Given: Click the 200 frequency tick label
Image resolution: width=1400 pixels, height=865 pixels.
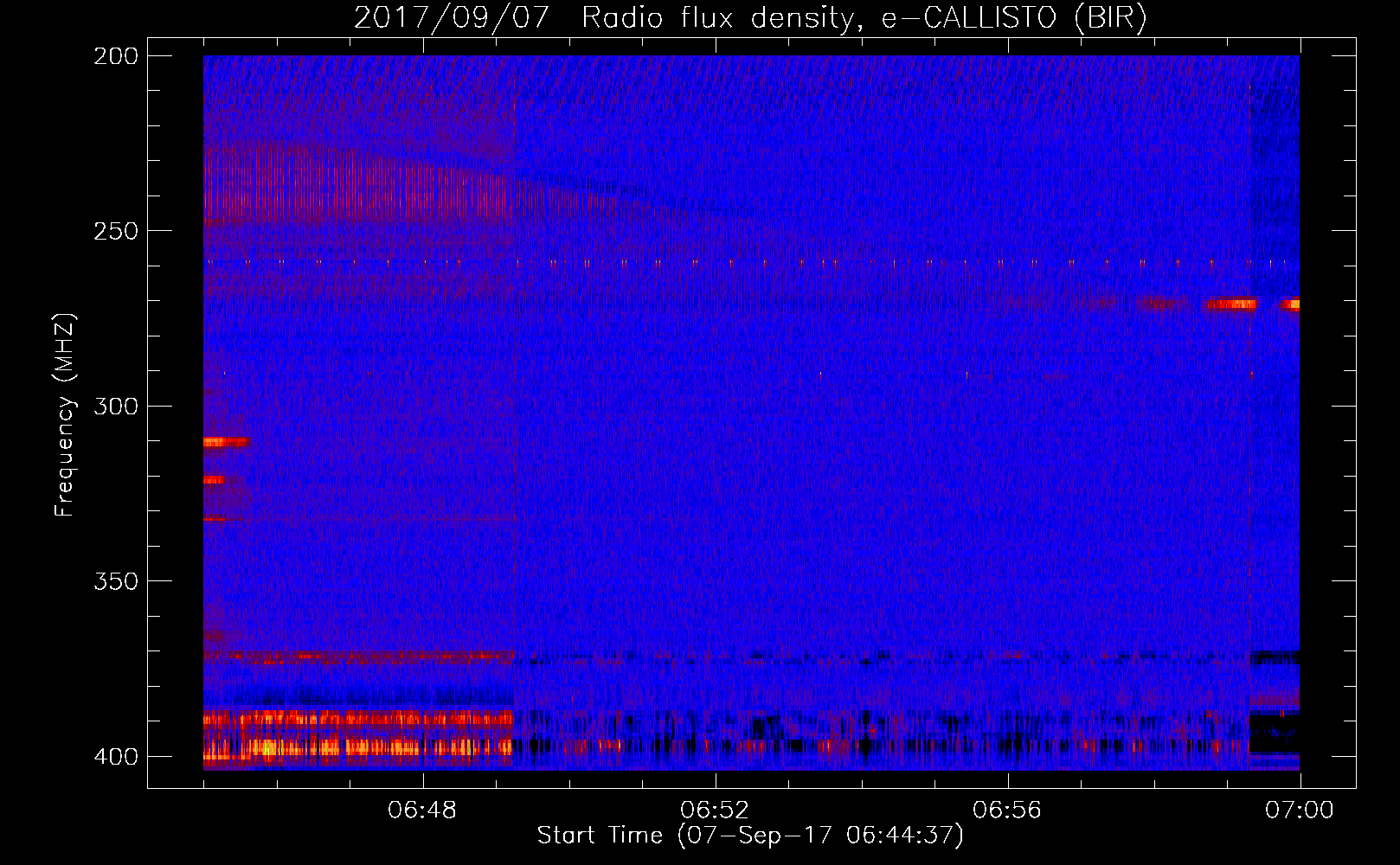Looking at the screenshot, I should tap(115, 56).
